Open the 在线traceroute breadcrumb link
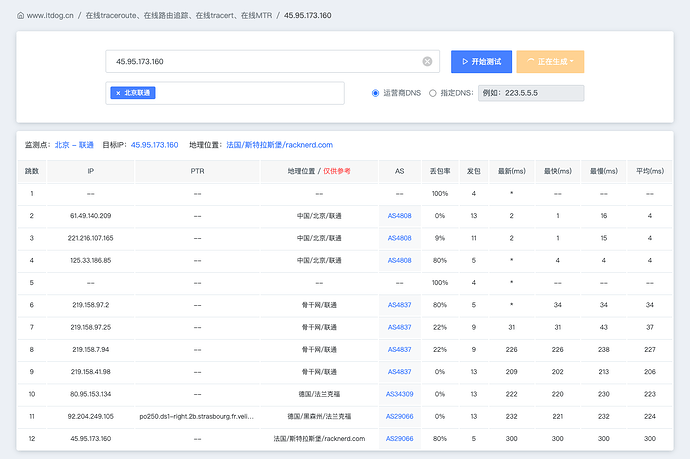The width and height of the screenshot is (690, 459). tap(179, 15)
